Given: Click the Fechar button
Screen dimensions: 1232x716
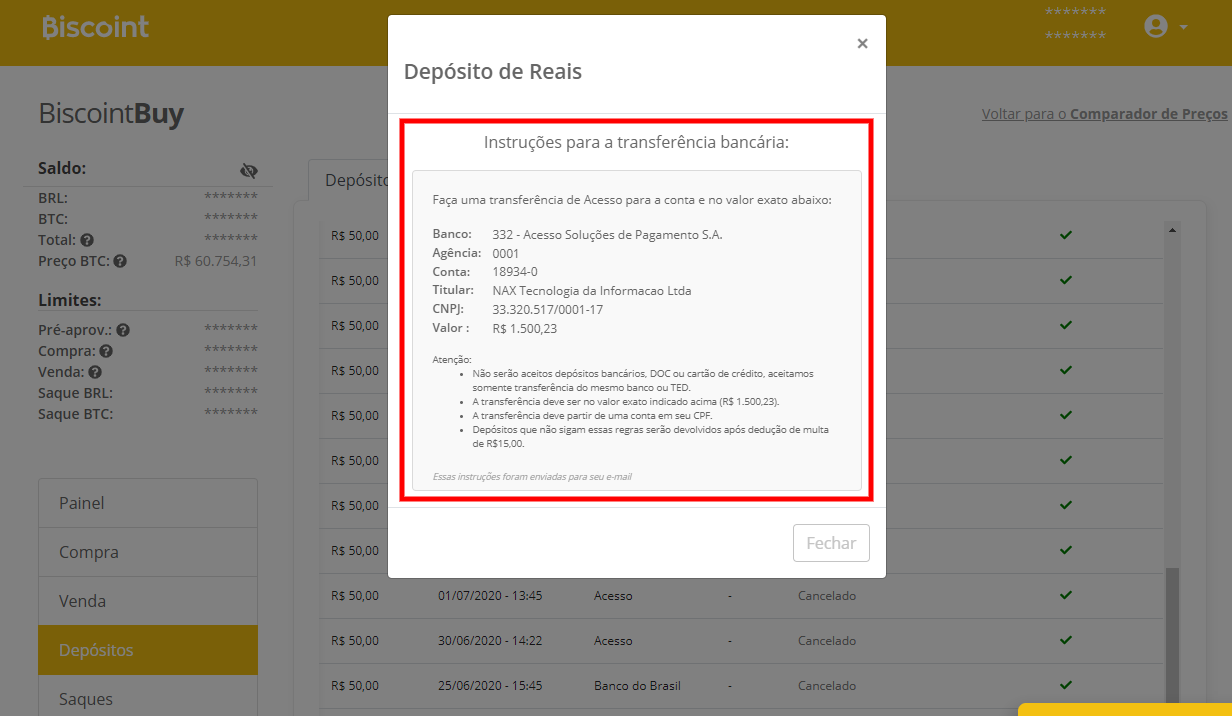Looking at the screenshot, I should [x=831, y=543].
